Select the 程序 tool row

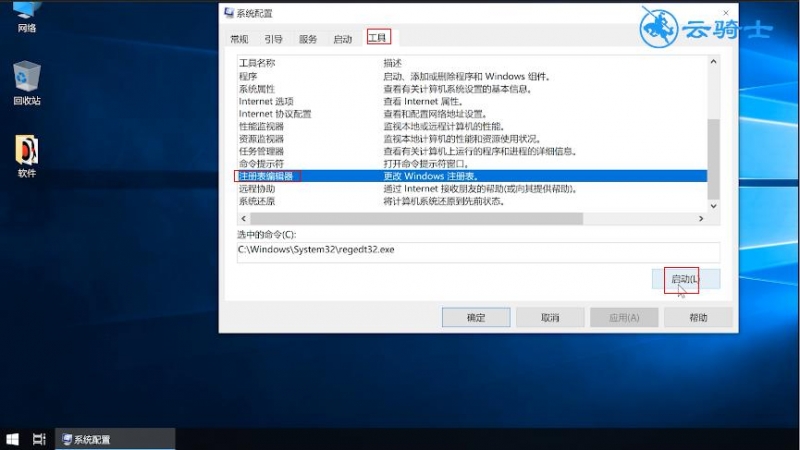[472, 77]
